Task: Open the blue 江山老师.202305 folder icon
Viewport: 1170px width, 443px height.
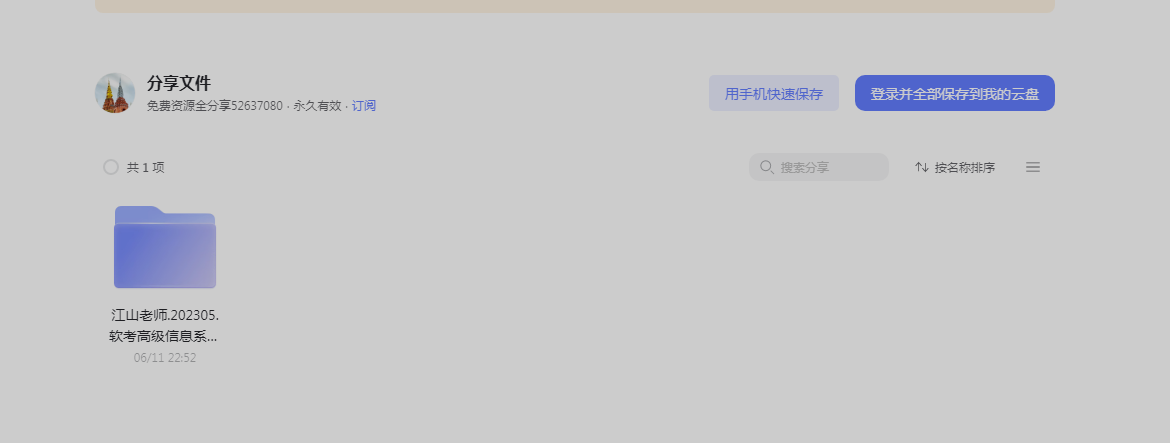Action: tap(165, 247)
